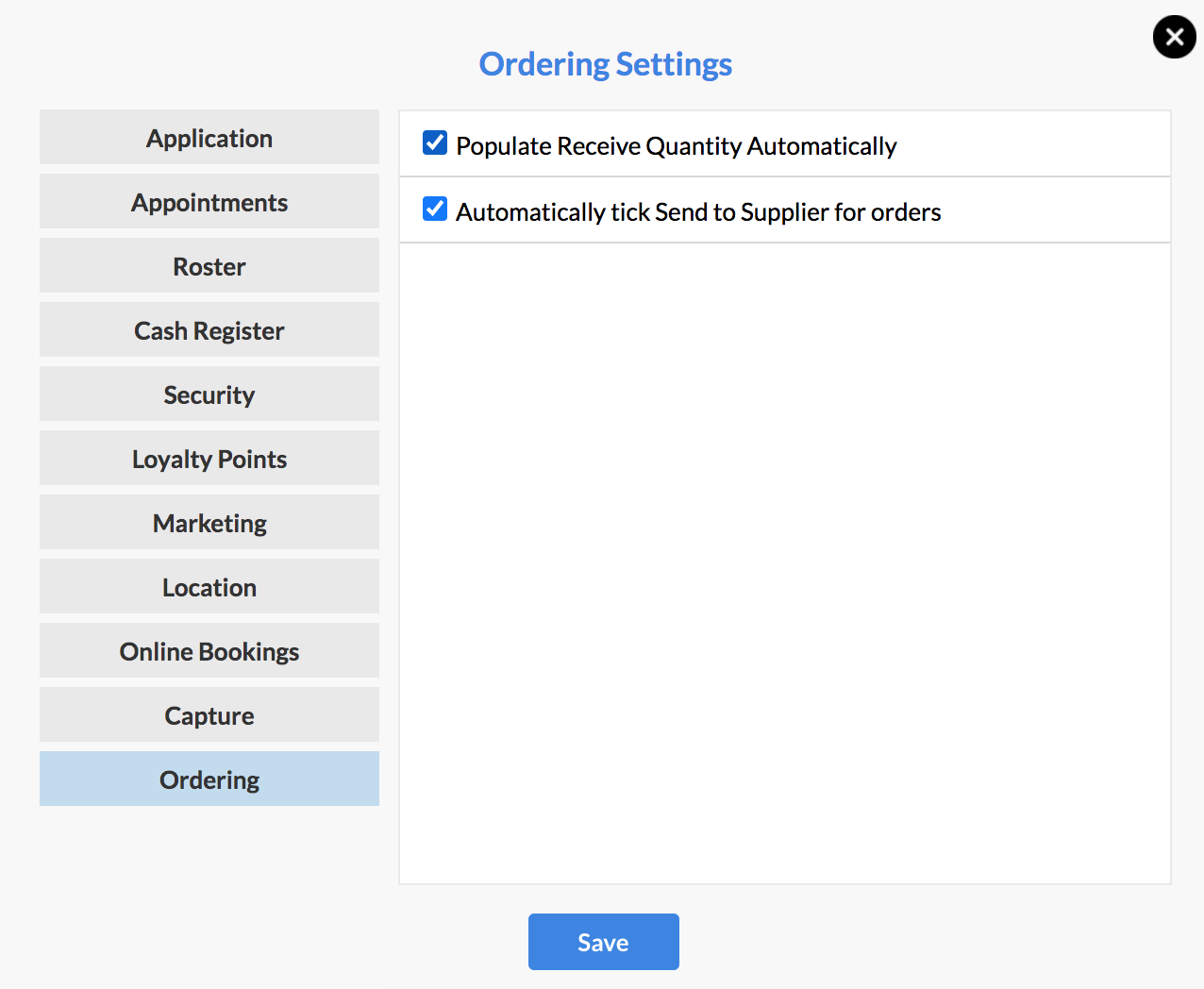Switch to the Marketing tab
The height and width of the screenshot is (989, 1204).
209,522
